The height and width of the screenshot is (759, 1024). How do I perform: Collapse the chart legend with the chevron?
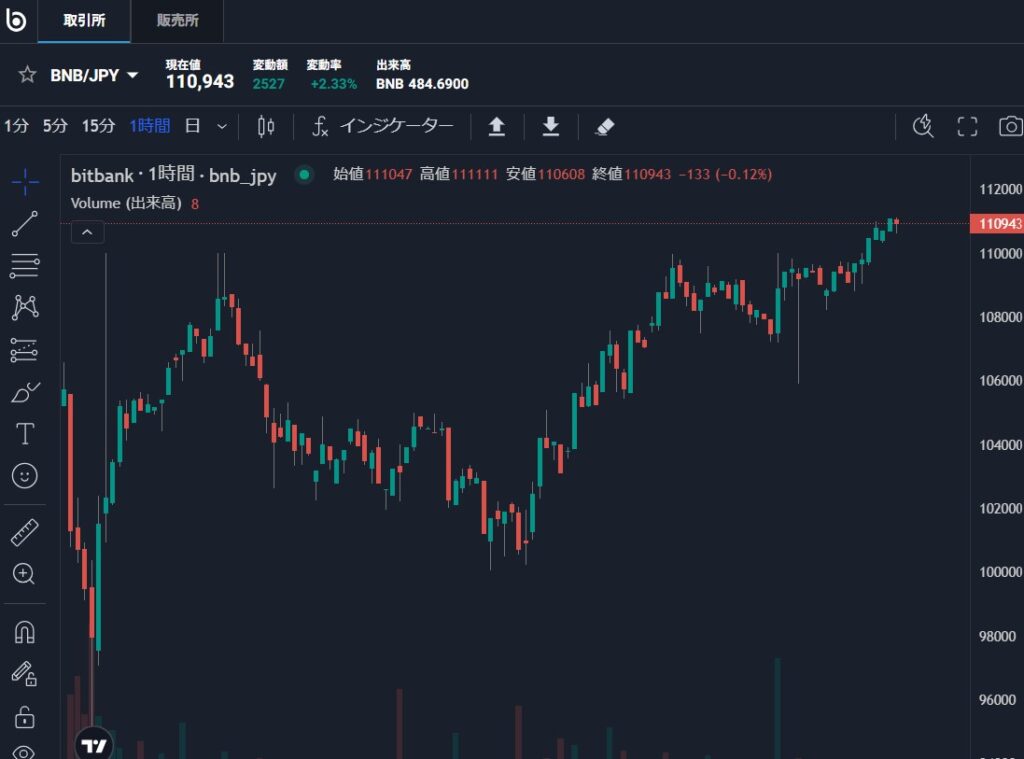(x=87, y=231)
